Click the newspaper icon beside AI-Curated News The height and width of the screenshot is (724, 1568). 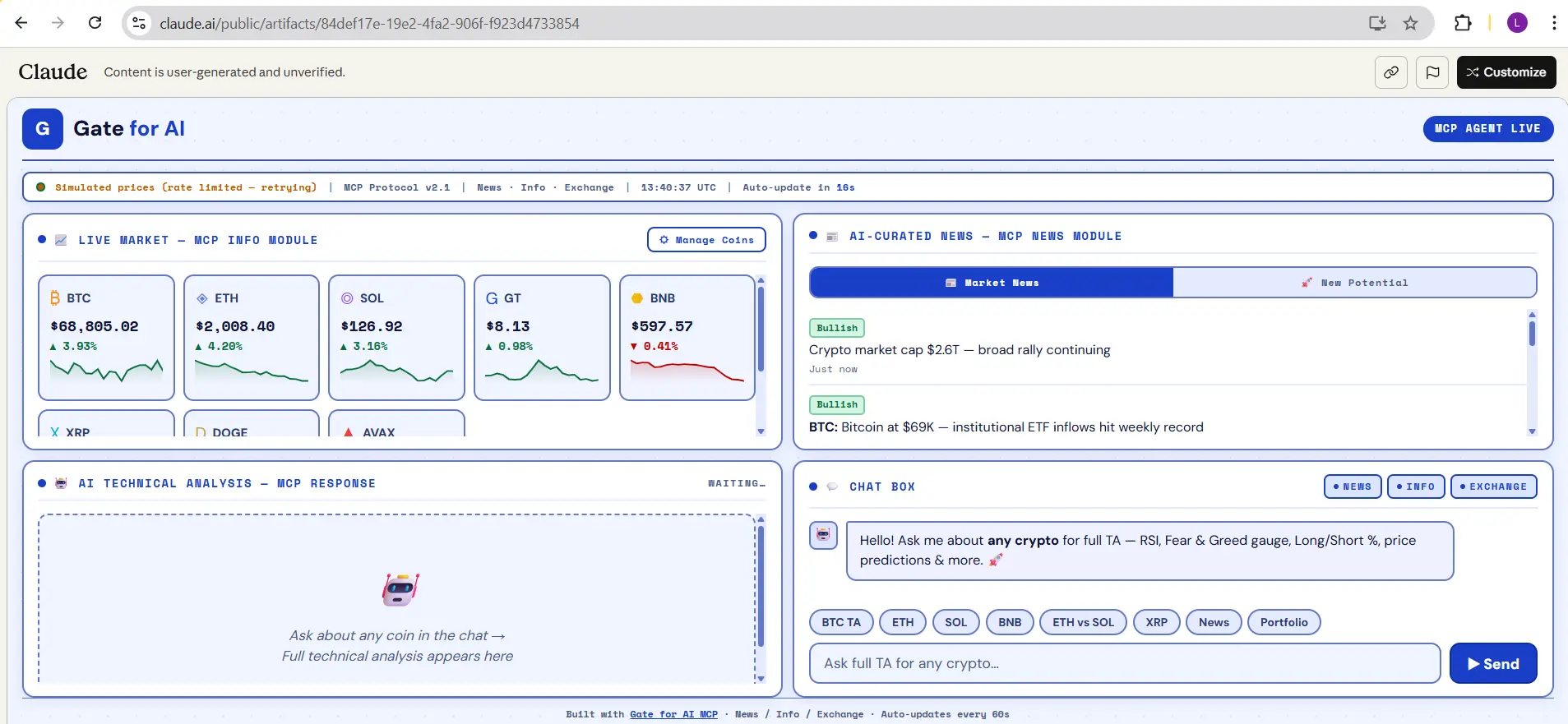pos(832,237)
